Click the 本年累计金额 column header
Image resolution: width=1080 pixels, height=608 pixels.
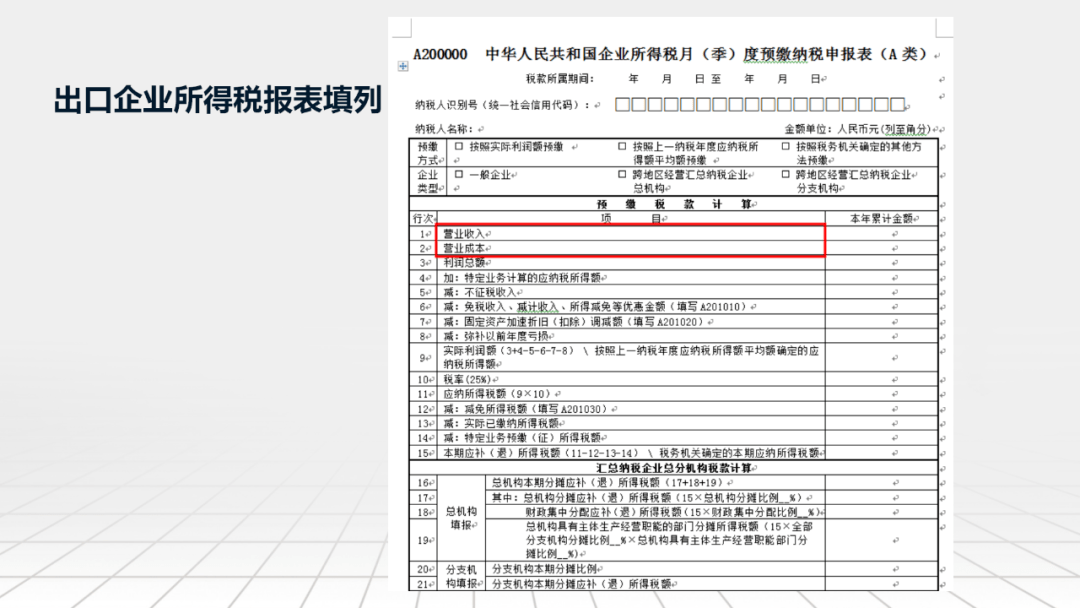point(882,218)
